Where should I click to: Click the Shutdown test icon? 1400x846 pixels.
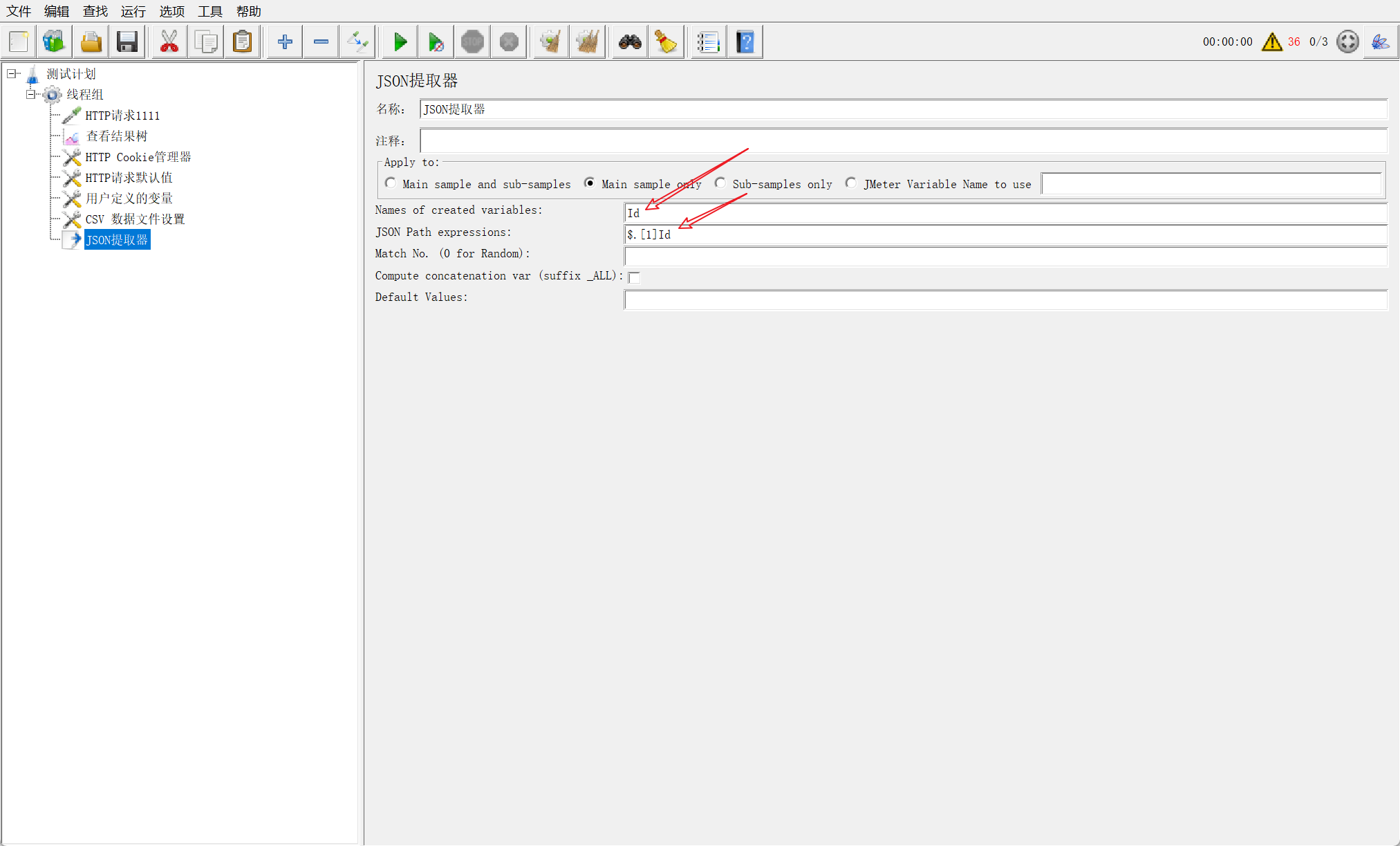point(509,42)
